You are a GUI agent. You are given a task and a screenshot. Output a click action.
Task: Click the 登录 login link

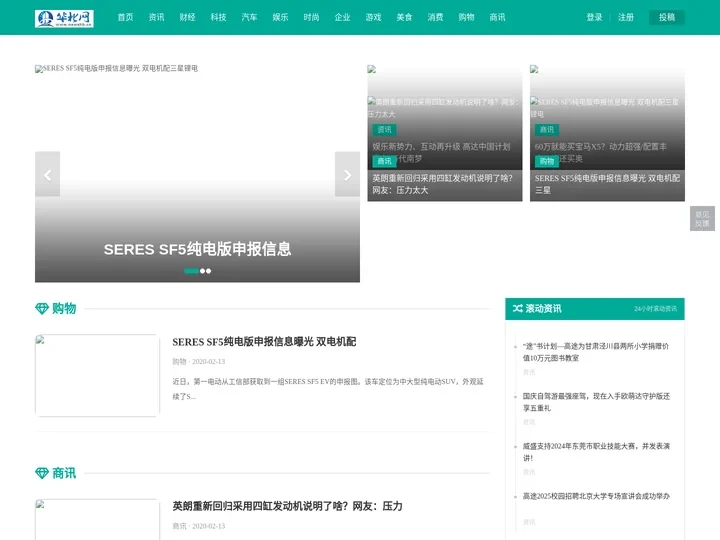[x=594, y=17]
